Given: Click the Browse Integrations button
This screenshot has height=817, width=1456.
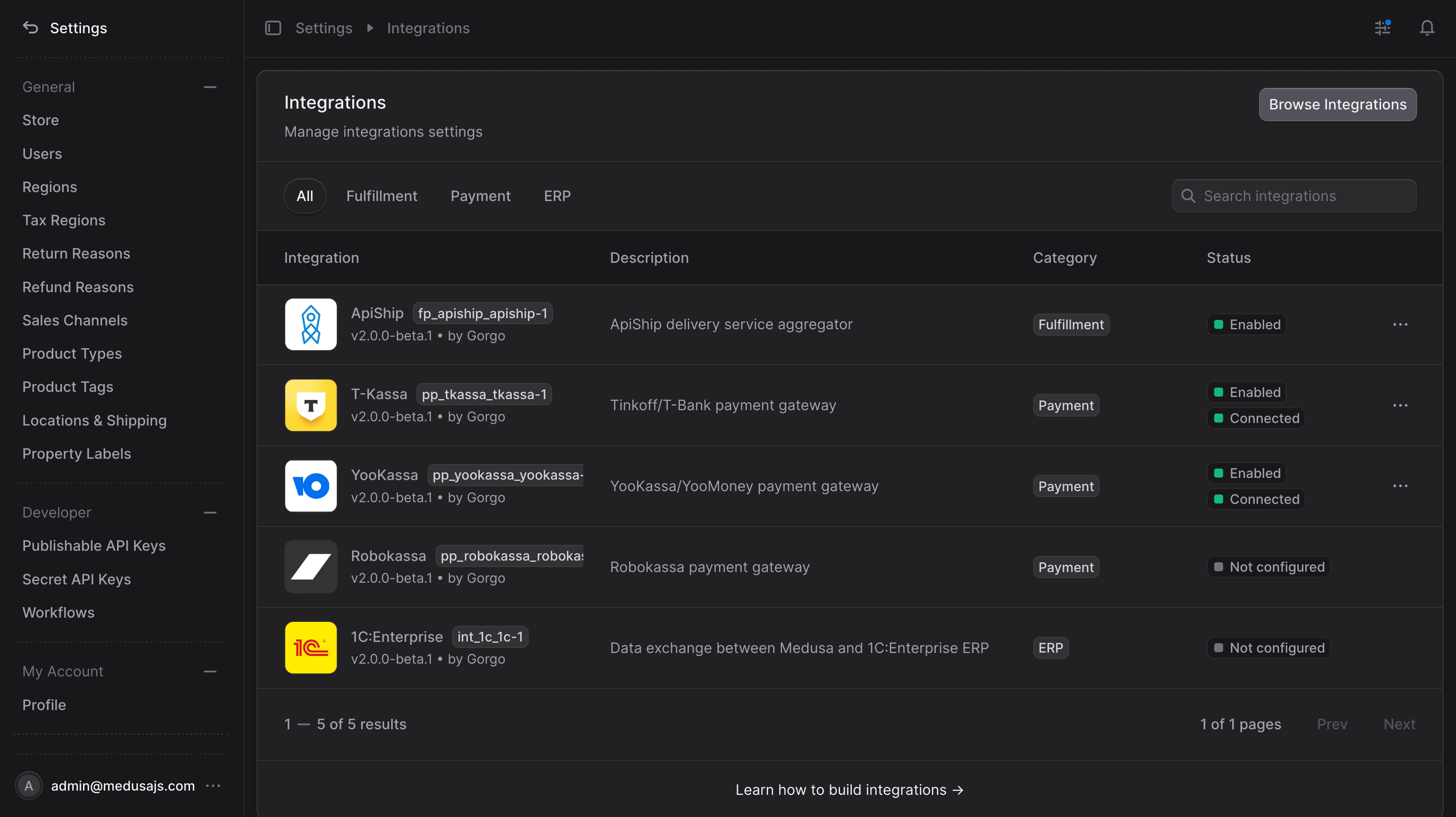Looking at the screenshot, I should (1337, 105).
